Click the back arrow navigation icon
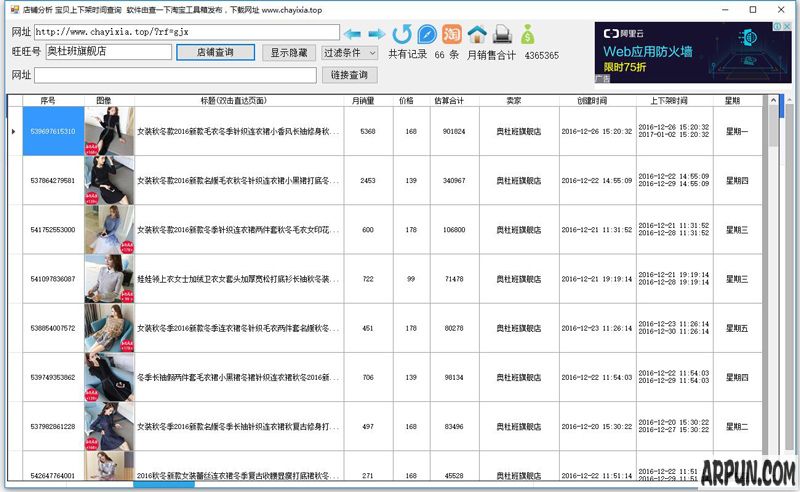The width and height of the screenshot is (800, 492). coord(352,33)
